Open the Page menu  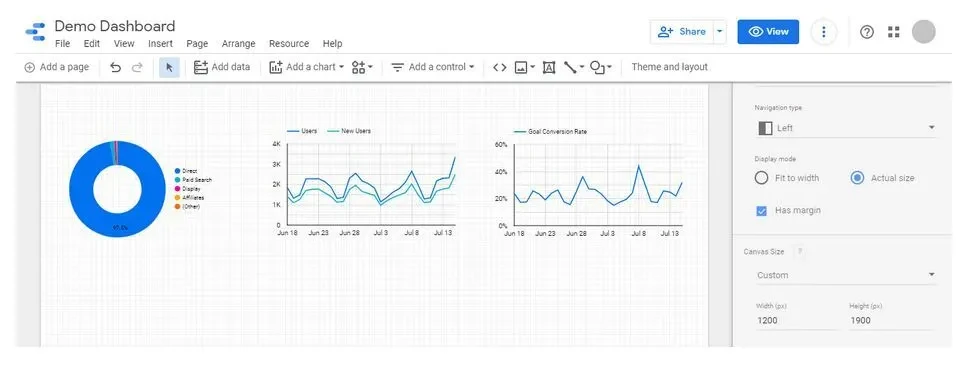click(x=197, y=44)
